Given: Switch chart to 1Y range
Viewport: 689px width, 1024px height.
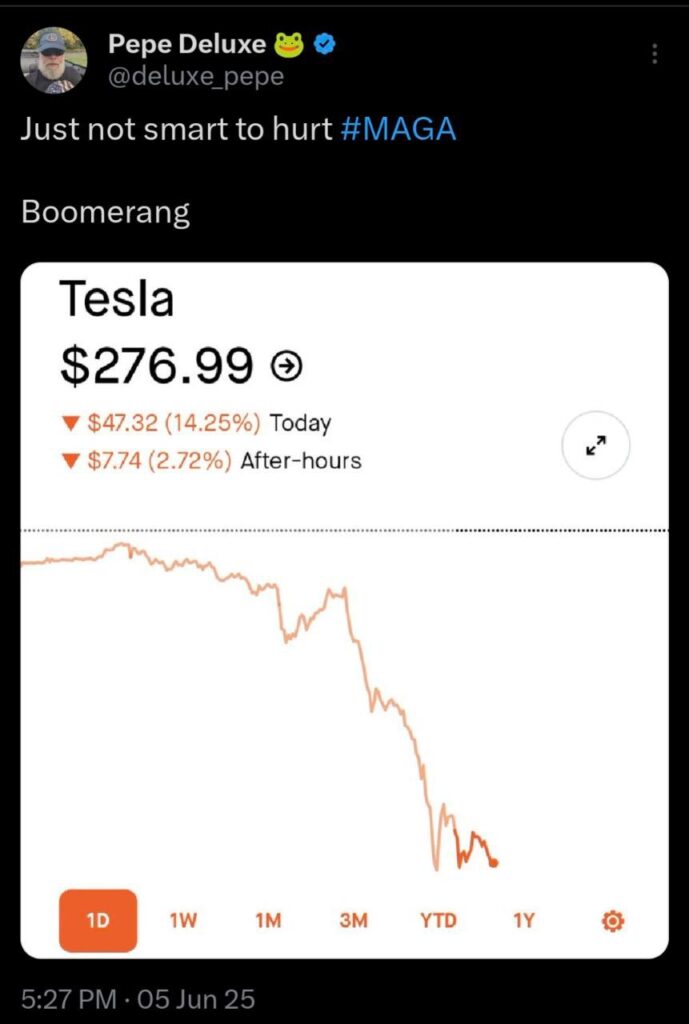Looking at the screenshot, I should coord(524,921).
